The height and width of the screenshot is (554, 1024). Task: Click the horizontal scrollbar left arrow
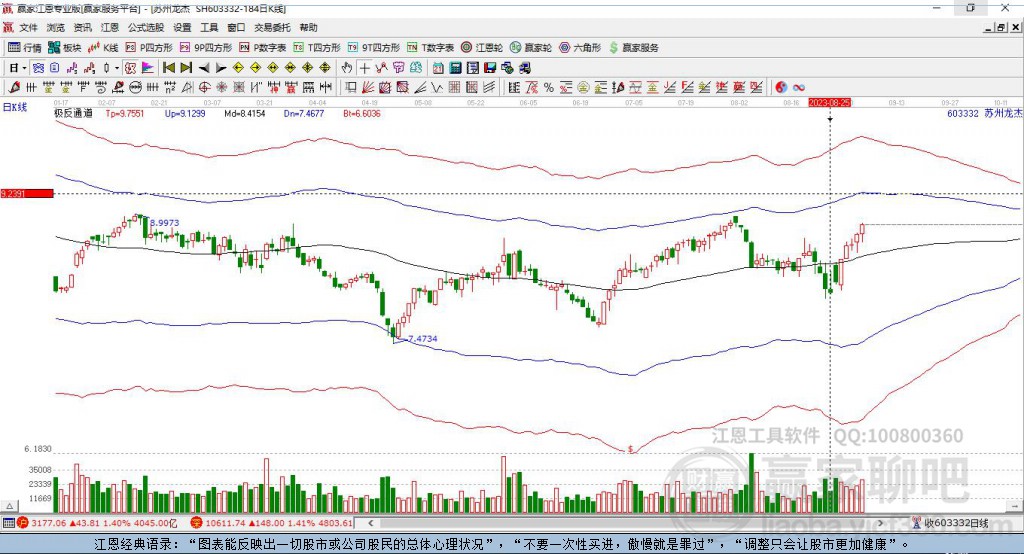pyautogui.click(x=370, y=523)
